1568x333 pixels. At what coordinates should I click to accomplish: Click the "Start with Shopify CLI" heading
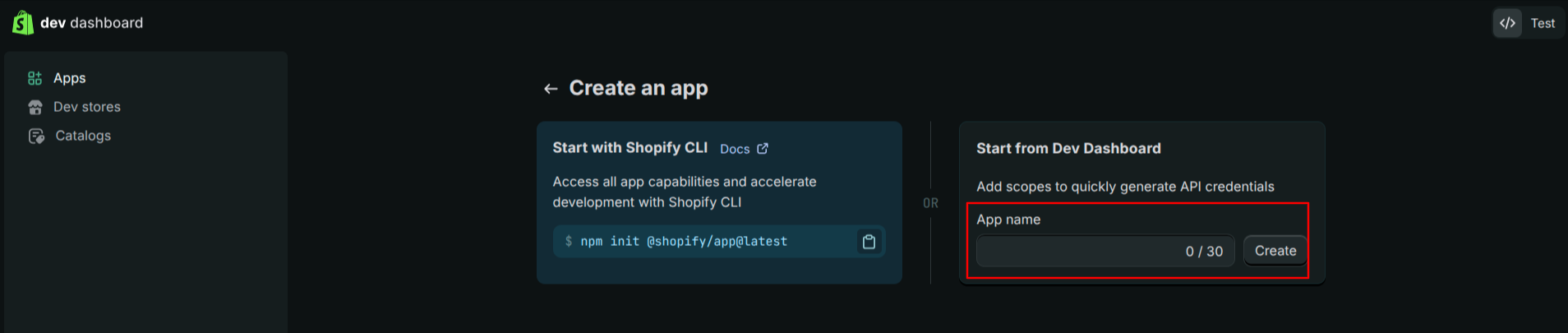pos(630,148)
